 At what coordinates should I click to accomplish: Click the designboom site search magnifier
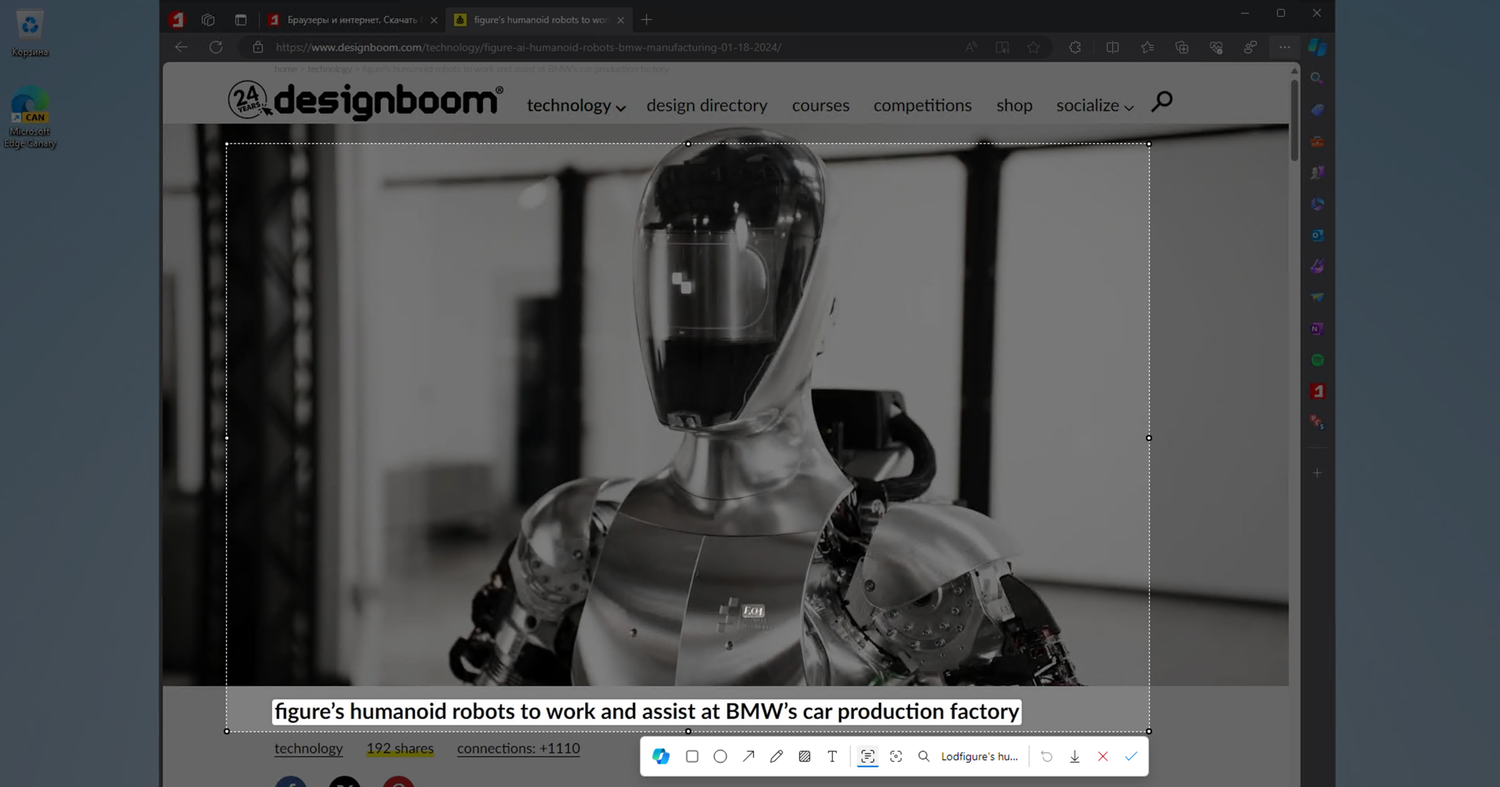click(x=1161, y=102)
